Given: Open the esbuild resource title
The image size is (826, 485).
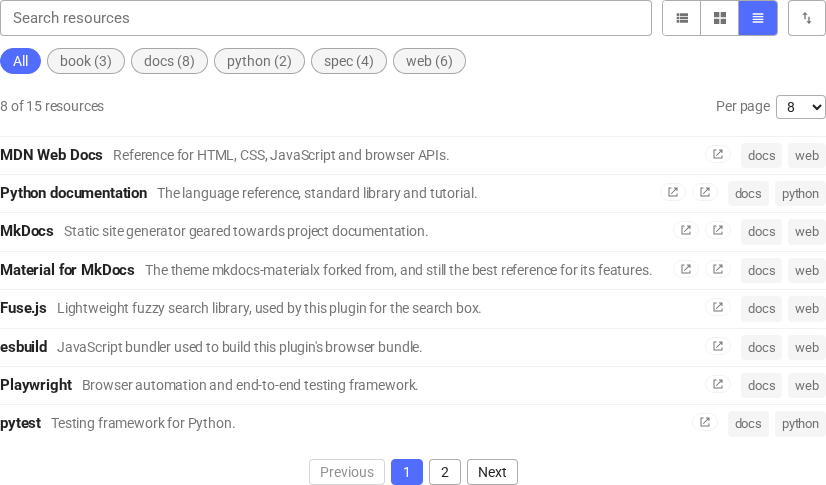Looking at the screenshot, I should (24, 347).
